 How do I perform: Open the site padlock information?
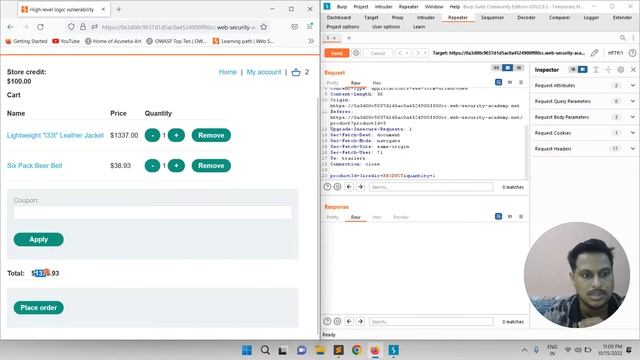83,27
